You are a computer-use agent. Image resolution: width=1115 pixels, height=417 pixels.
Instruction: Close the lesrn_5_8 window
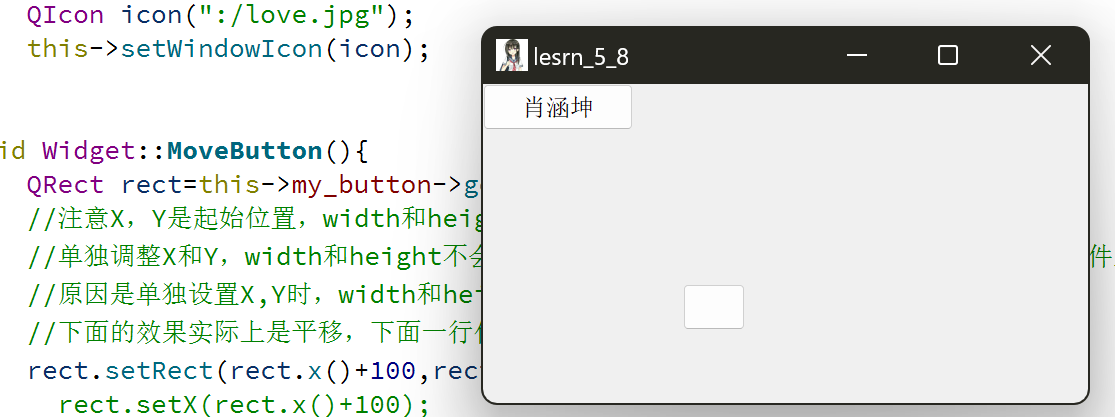[x=1040, y=56]
